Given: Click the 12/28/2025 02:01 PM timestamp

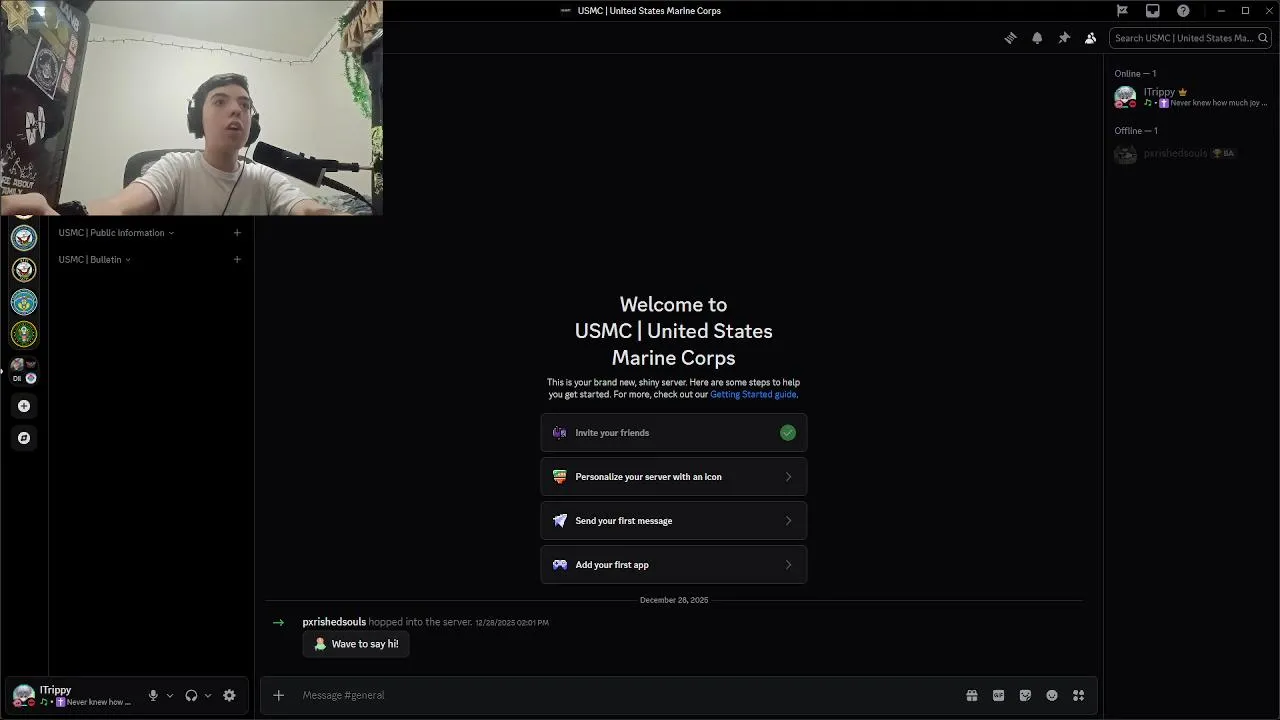Looking at the screenshot, I should (x=512, y=623).
